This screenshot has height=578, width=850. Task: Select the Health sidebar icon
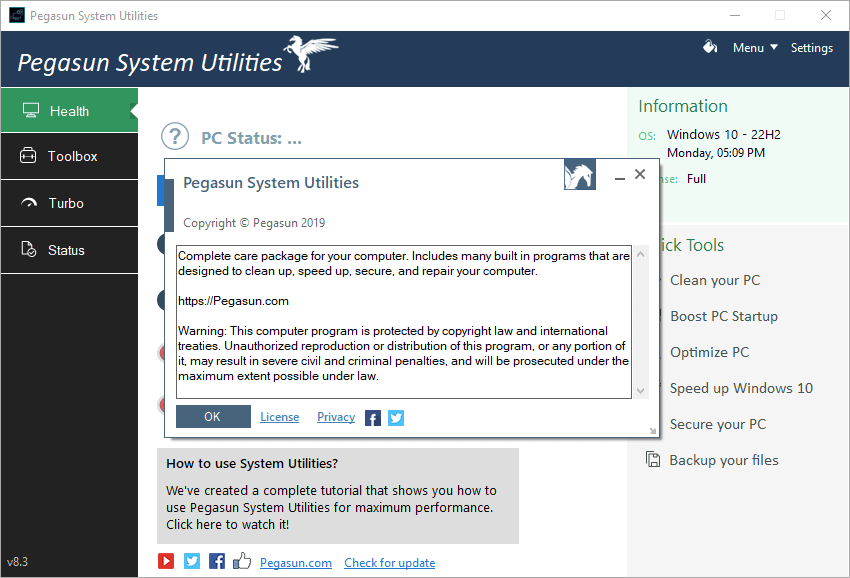click(31, 110)
